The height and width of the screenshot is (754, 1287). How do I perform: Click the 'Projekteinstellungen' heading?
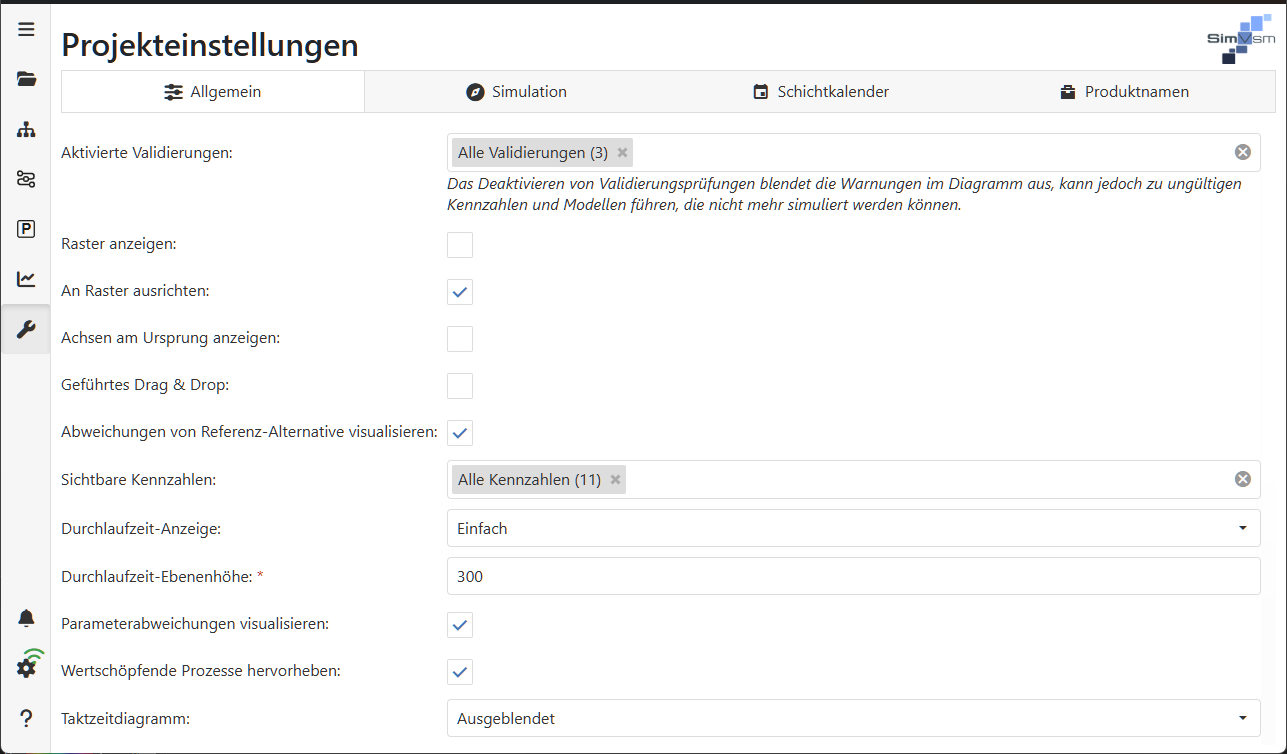click(x=210, y=45)
